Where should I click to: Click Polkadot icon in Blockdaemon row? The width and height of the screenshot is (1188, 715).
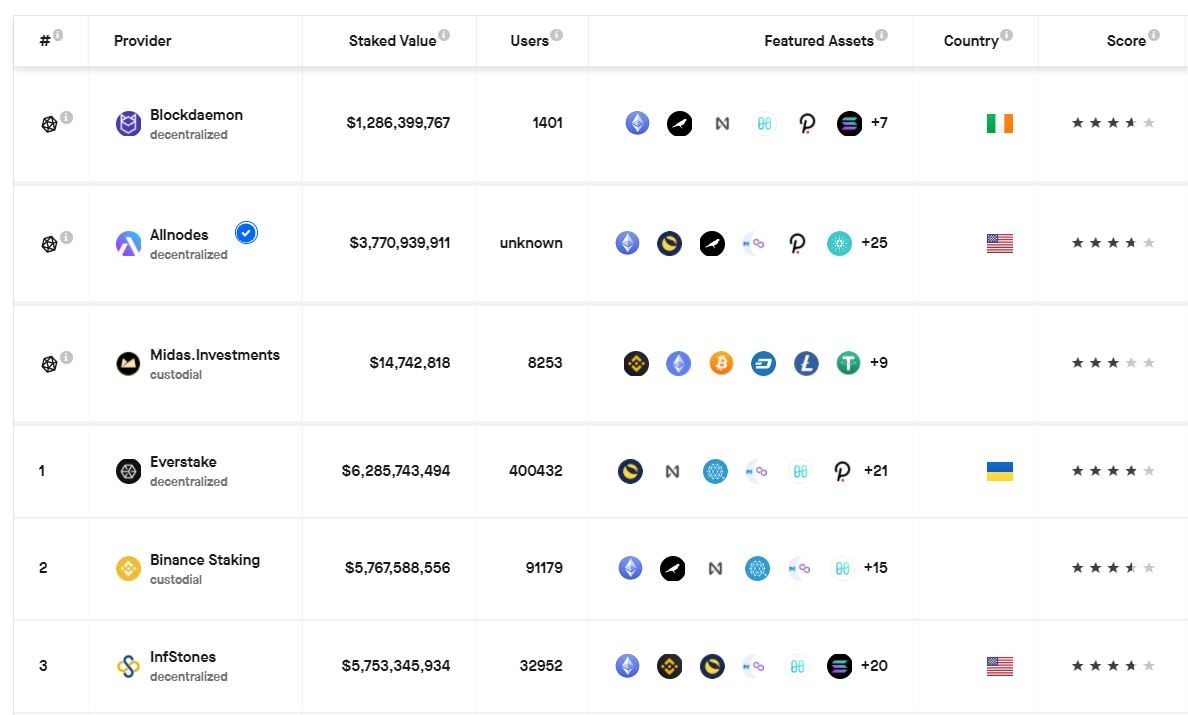(x=807, y=123)
